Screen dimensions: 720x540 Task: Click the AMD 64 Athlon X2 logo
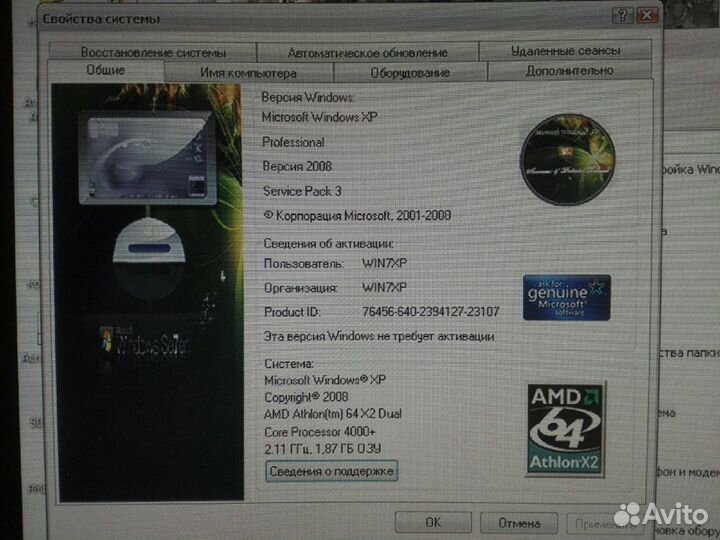[x=565, y=429]
